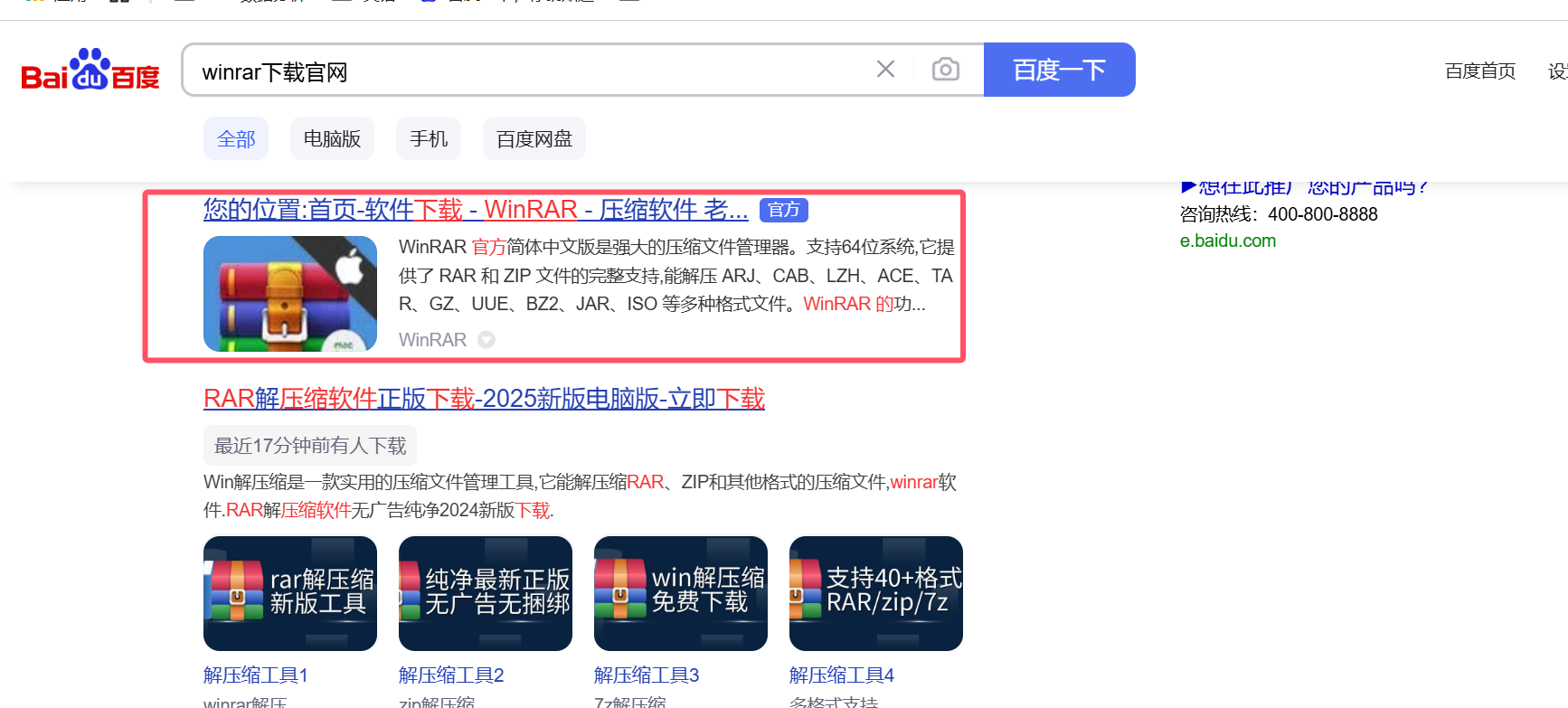The image size is (1568, 708).
Task: Clear the search box with the X icon
Action: [x=885, y=70]
